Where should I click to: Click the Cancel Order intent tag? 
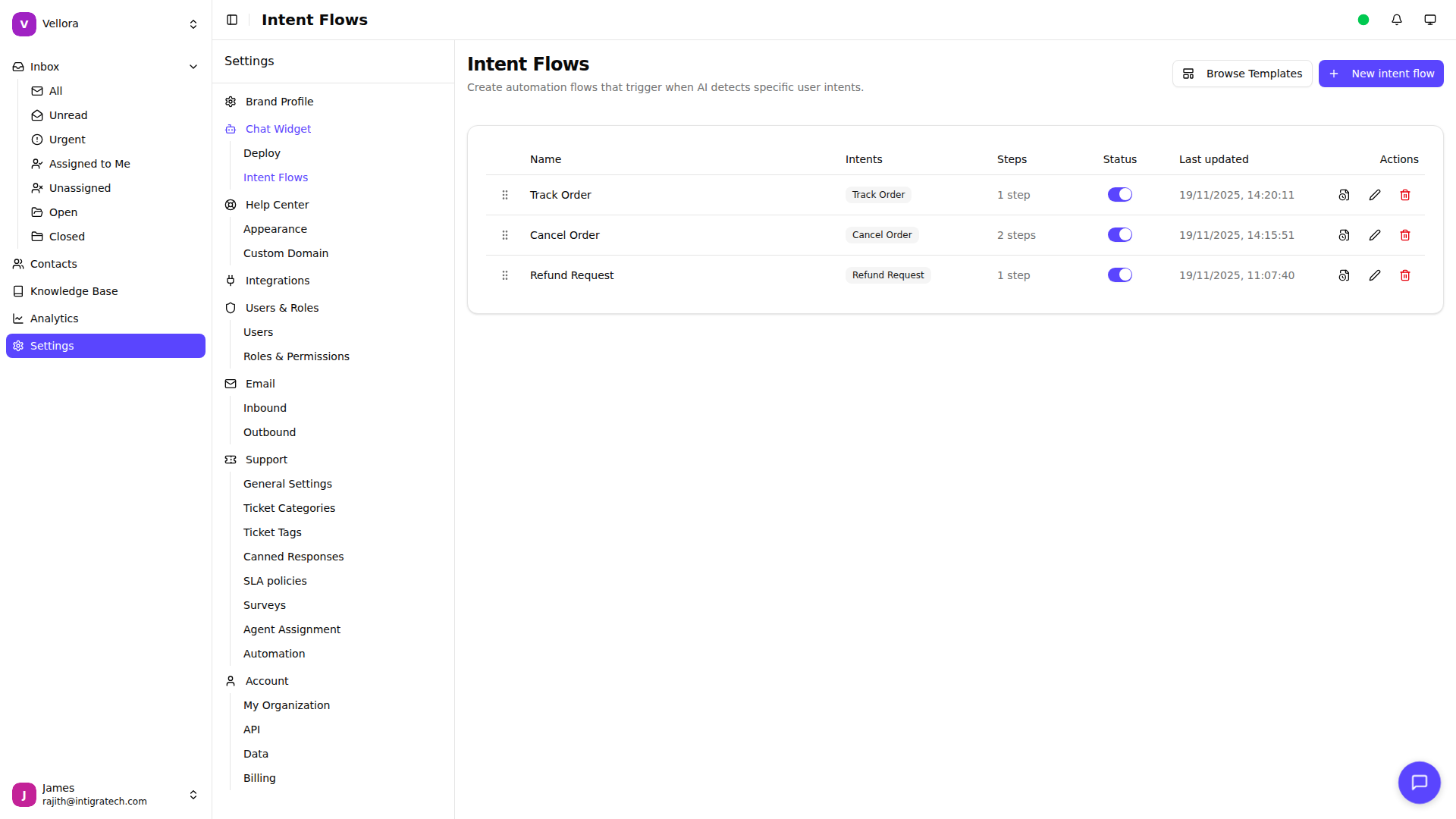click(x=882, y=235)
